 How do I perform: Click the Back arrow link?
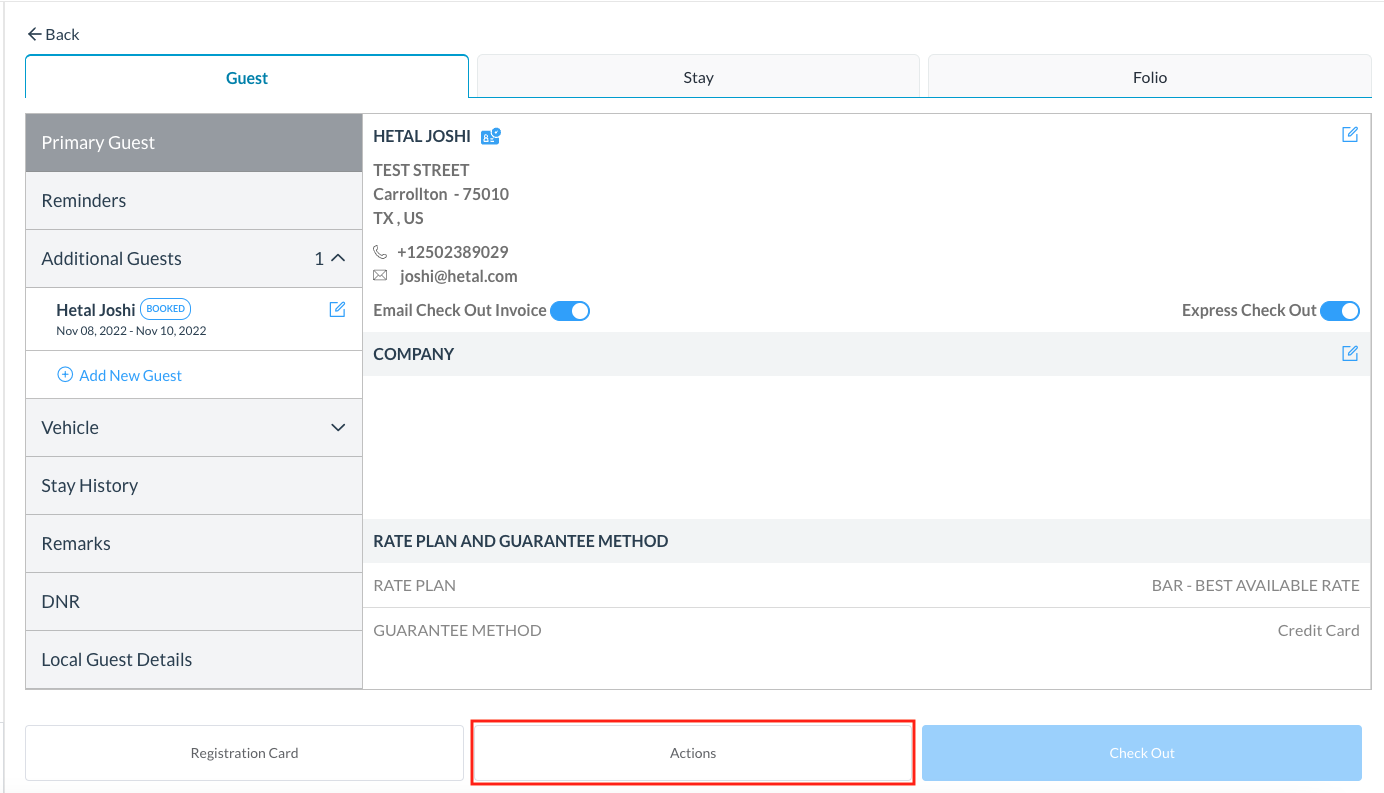click(53, 34)
